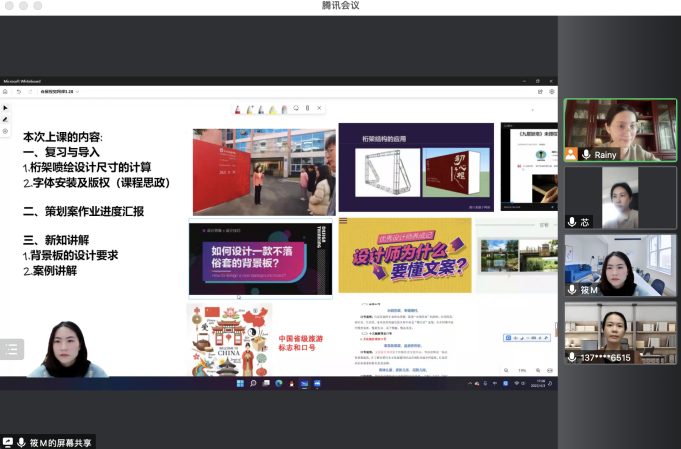Open Whiteboard settings gear
This screenshot has width=681, height=449.
(552, 92)
